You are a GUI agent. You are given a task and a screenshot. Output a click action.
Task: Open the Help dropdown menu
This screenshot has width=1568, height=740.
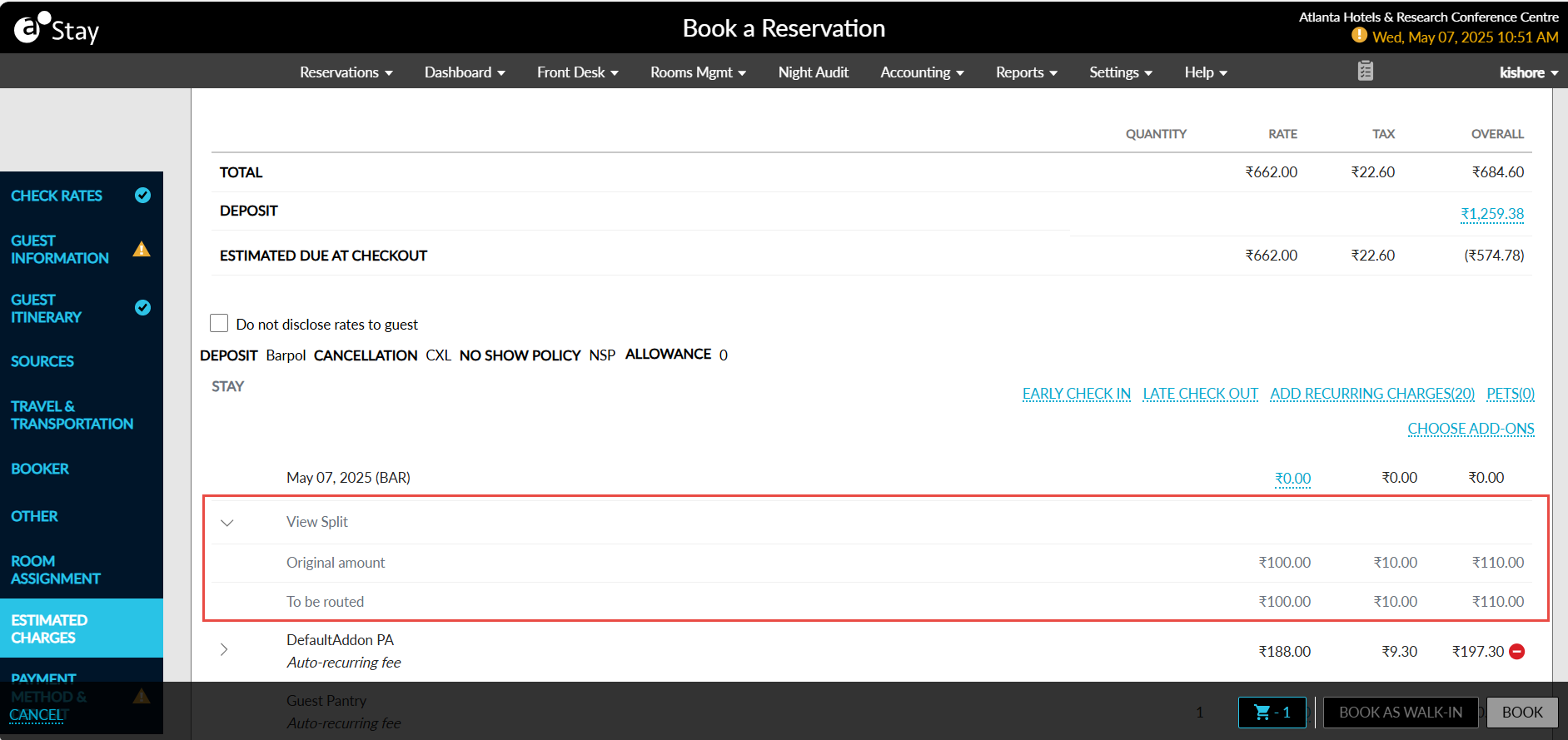tap(1206, 72)
